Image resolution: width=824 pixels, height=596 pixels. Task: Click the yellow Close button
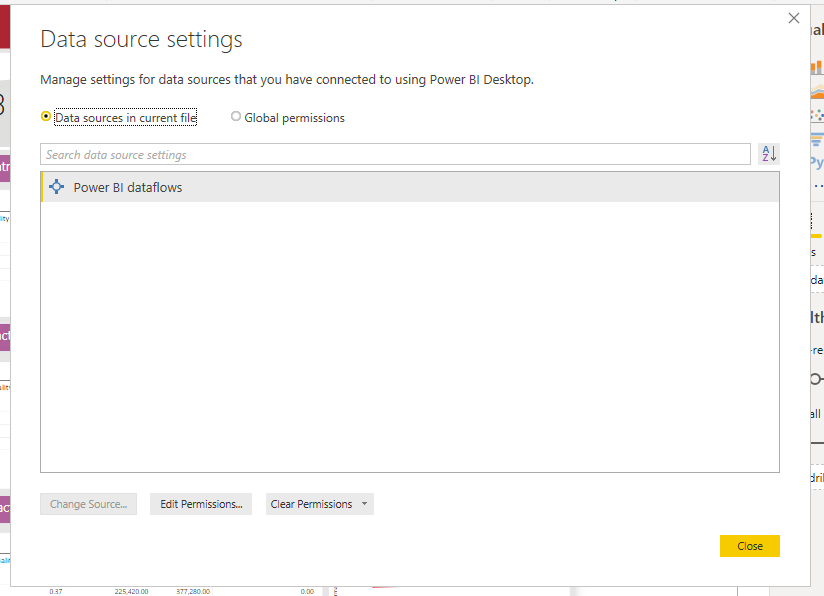(x=749, y=546)
